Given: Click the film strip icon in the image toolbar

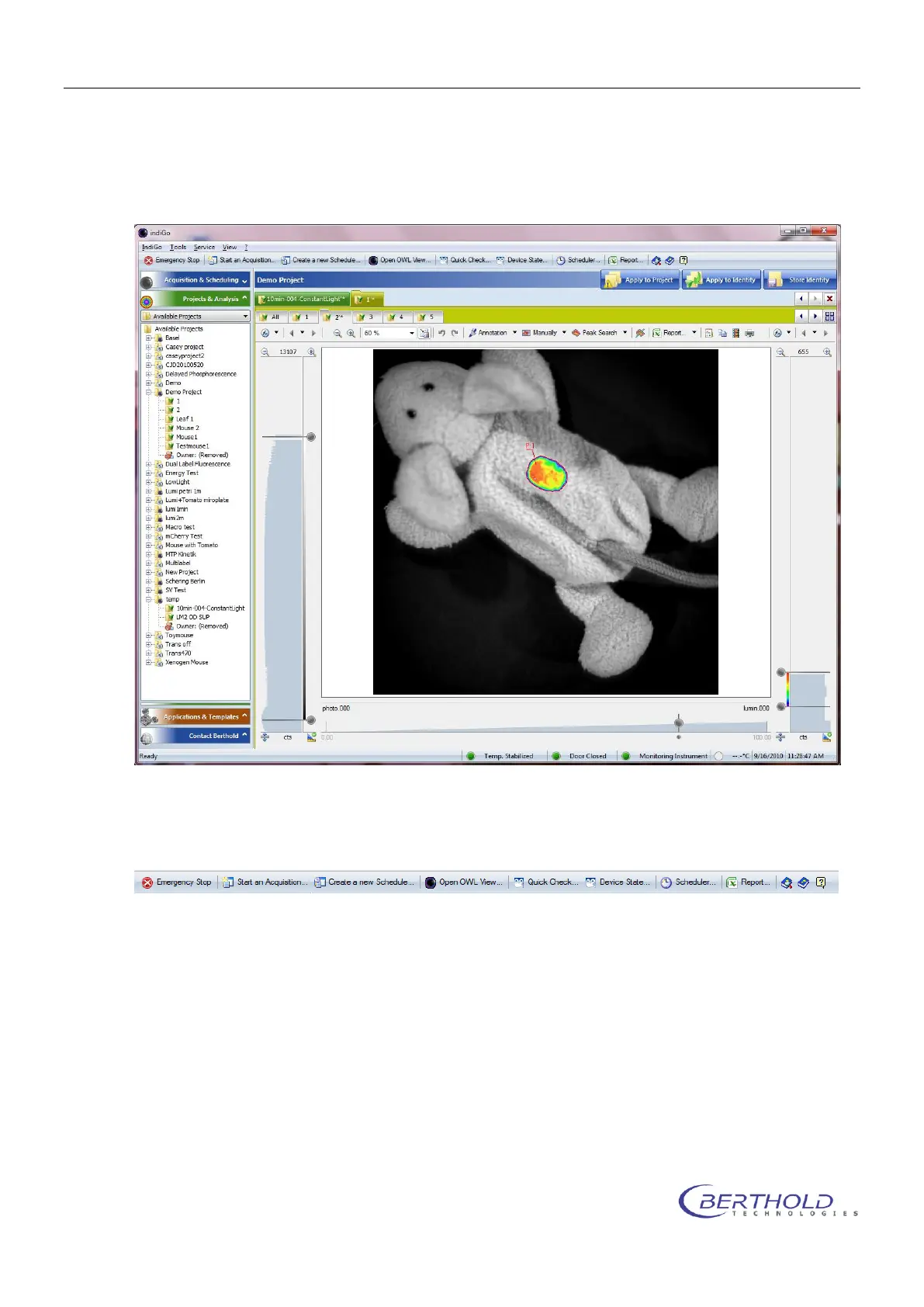Looking at the screenshot, I should pyautogui.click(x=736, y=333).
